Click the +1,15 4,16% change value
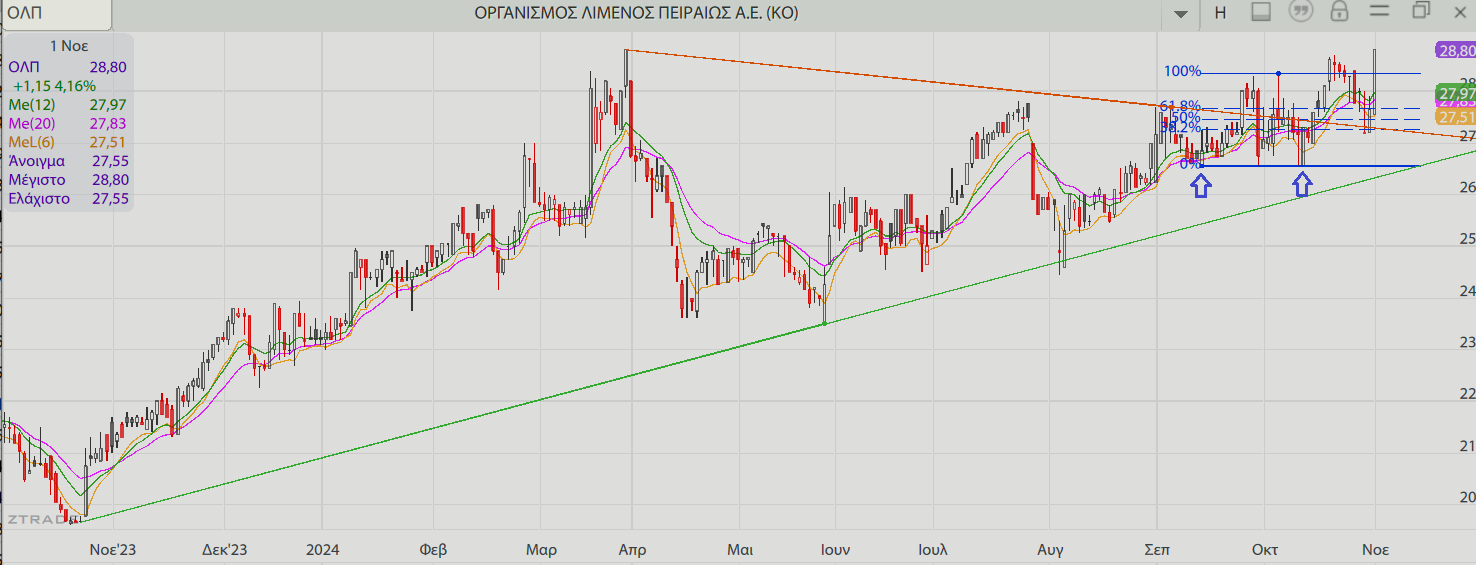The height and width of the screenshot is (565, 1476). click(55, 85)
